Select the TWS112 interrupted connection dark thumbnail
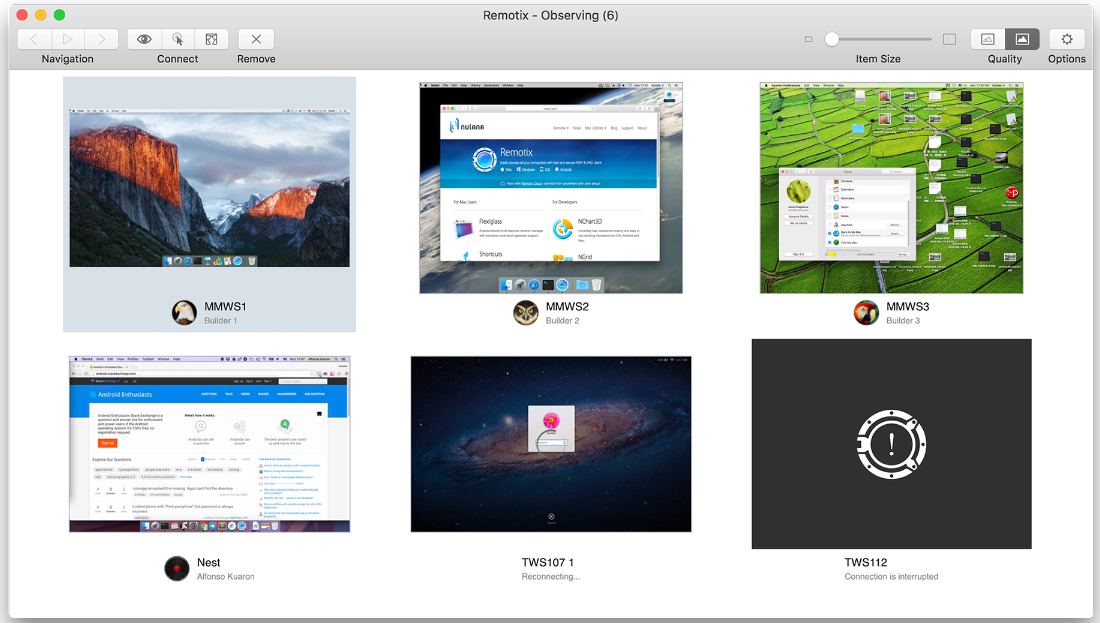This screenshot has width=1100, height=623. (892, 444)
